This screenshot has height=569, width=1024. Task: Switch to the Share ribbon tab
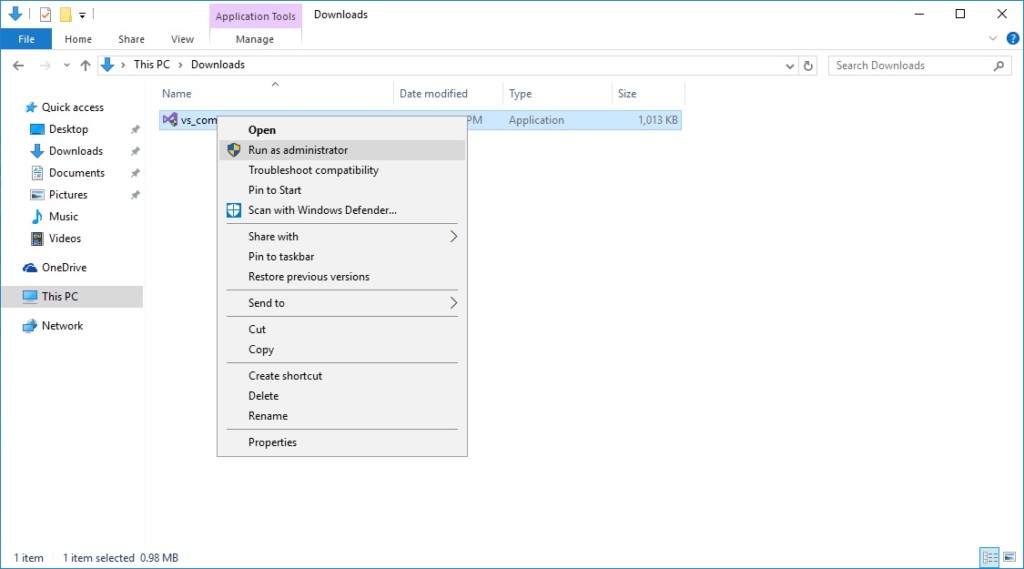[131, 39]
